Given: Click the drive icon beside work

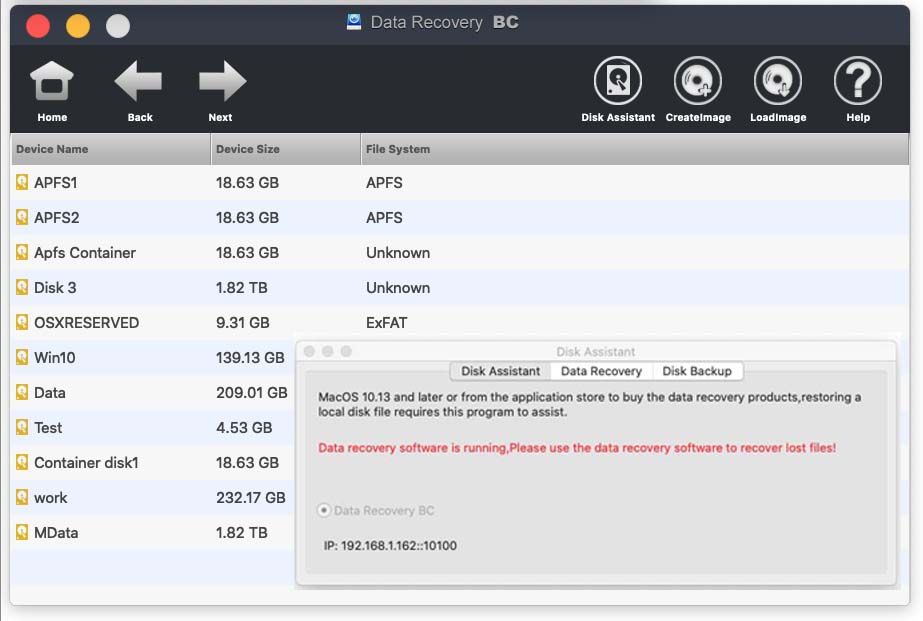Looking at the screenshot, I should tap(22, 497).
